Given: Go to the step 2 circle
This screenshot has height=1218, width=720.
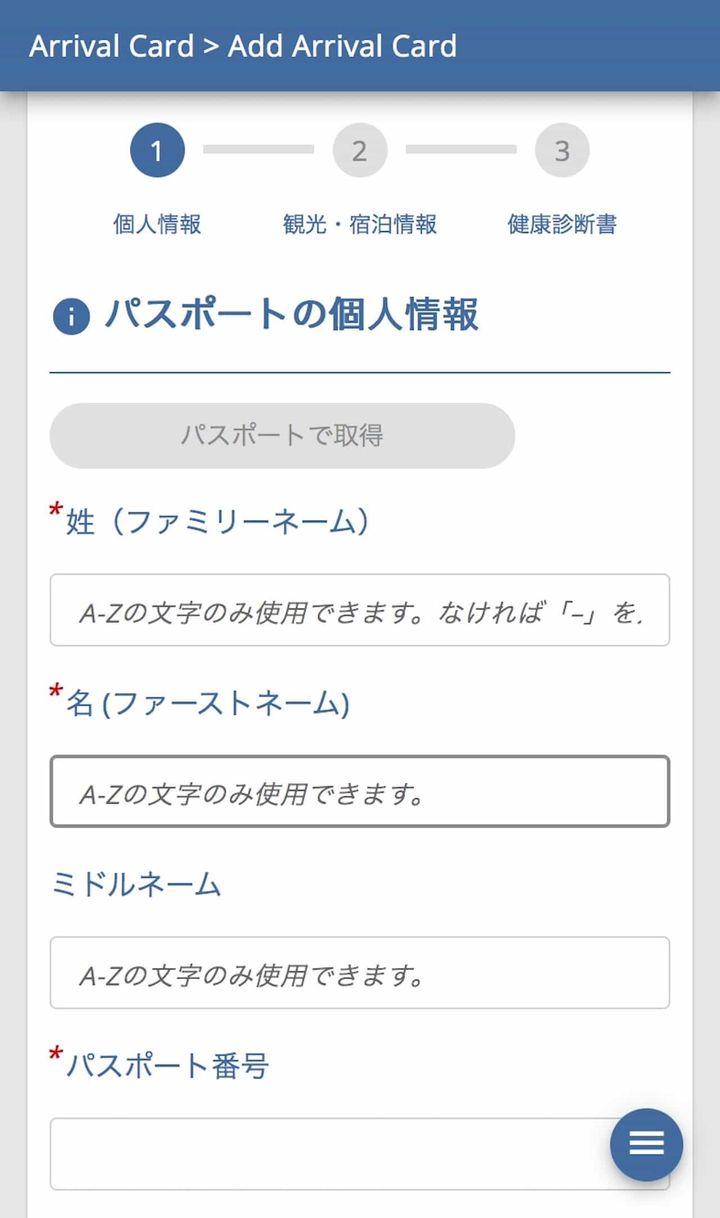Looking at the screenshot, I should pyautogui.click(x=359, y=151).
